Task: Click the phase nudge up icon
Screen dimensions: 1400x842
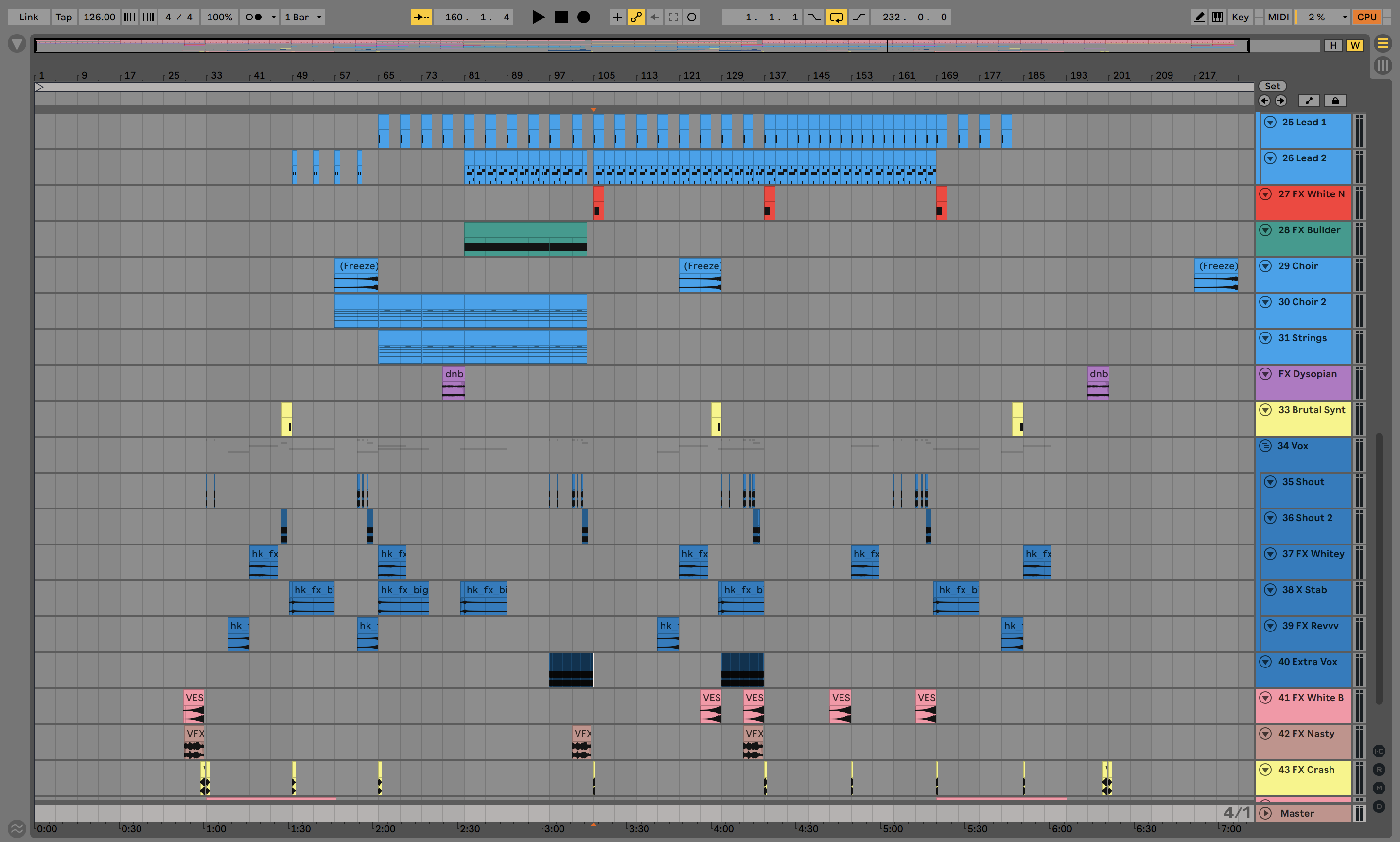Action: [148, 17]
